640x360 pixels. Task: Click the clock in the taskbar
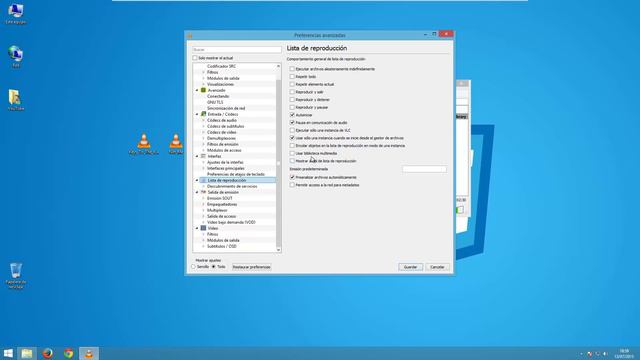click(x=624, y=353)
